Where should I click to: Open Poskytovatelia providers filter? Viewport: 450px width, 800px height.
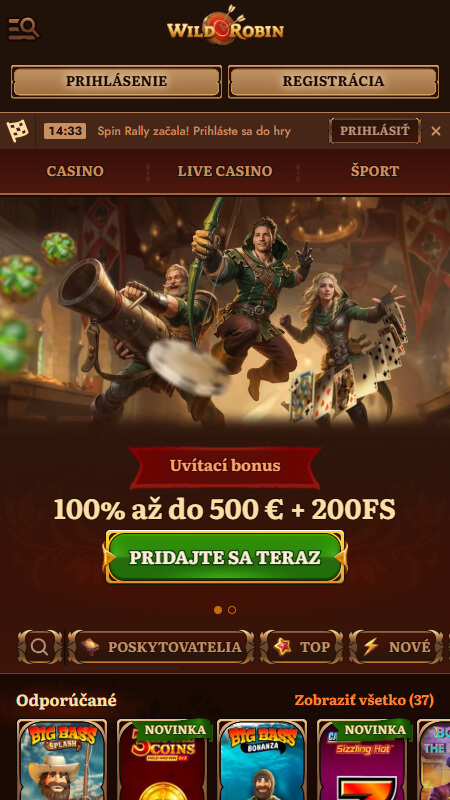tap(161, 647)
